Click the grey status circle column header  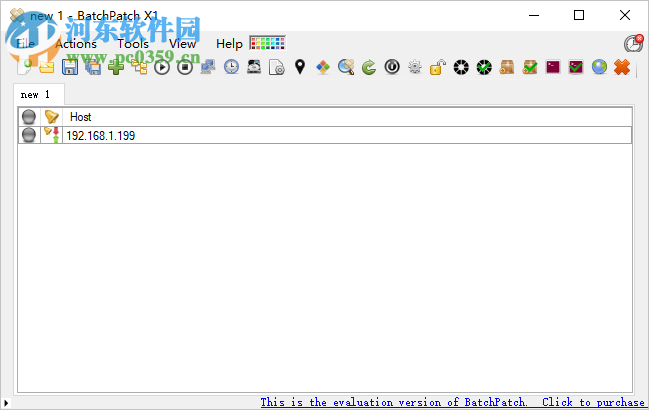29,117
